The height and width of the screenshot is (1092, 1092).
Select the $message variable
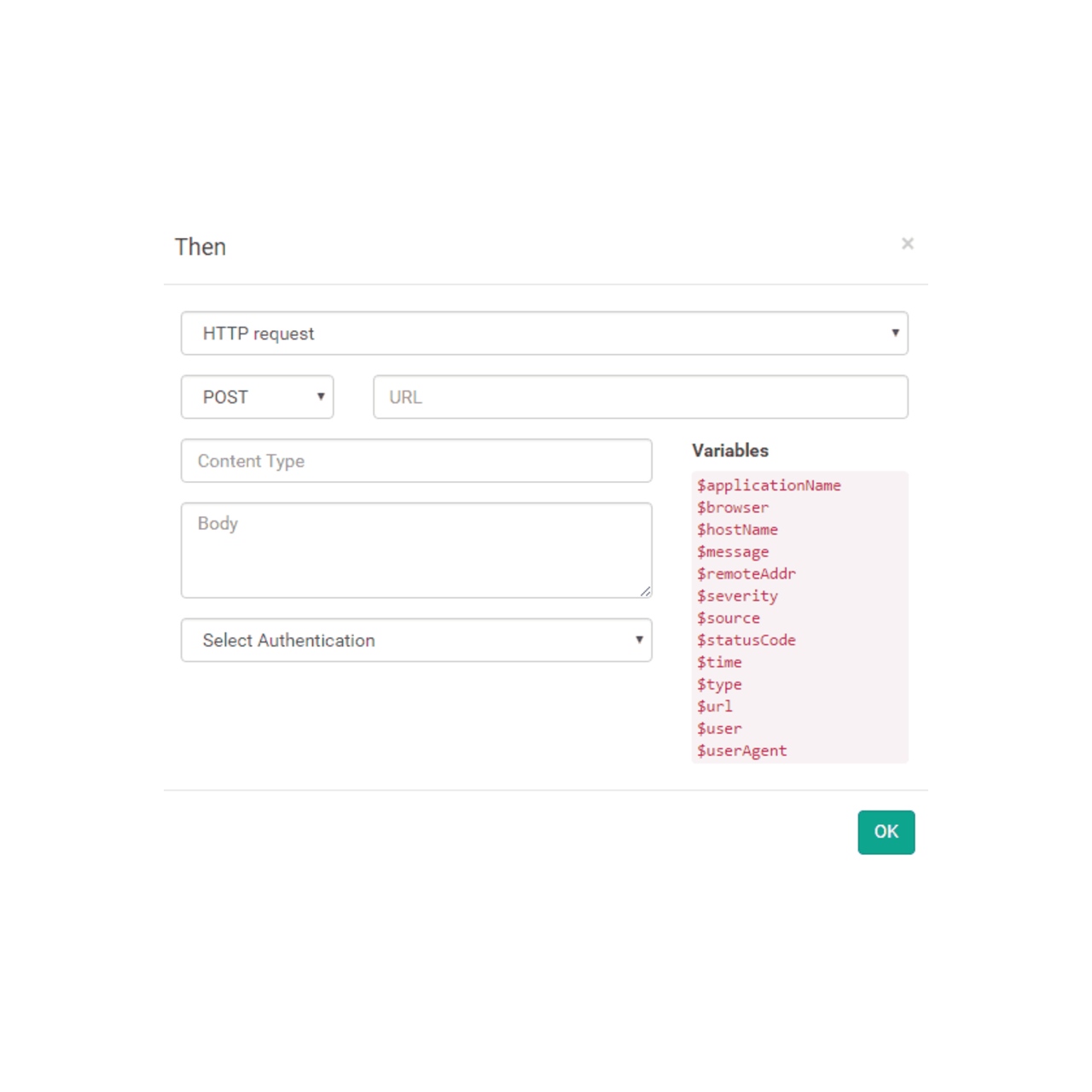click(x=732, y=551)
